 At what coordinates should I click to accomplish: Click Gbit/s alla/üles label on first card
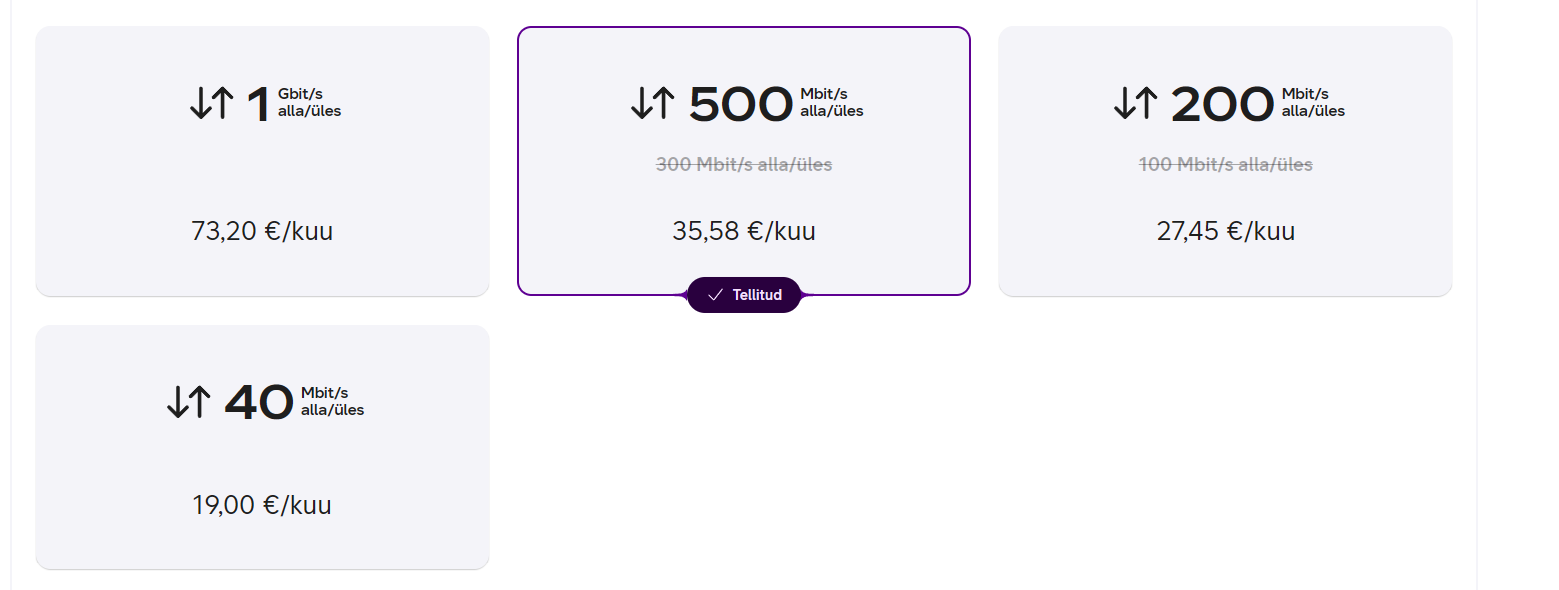pyautogui.click(x=310, y=103)
